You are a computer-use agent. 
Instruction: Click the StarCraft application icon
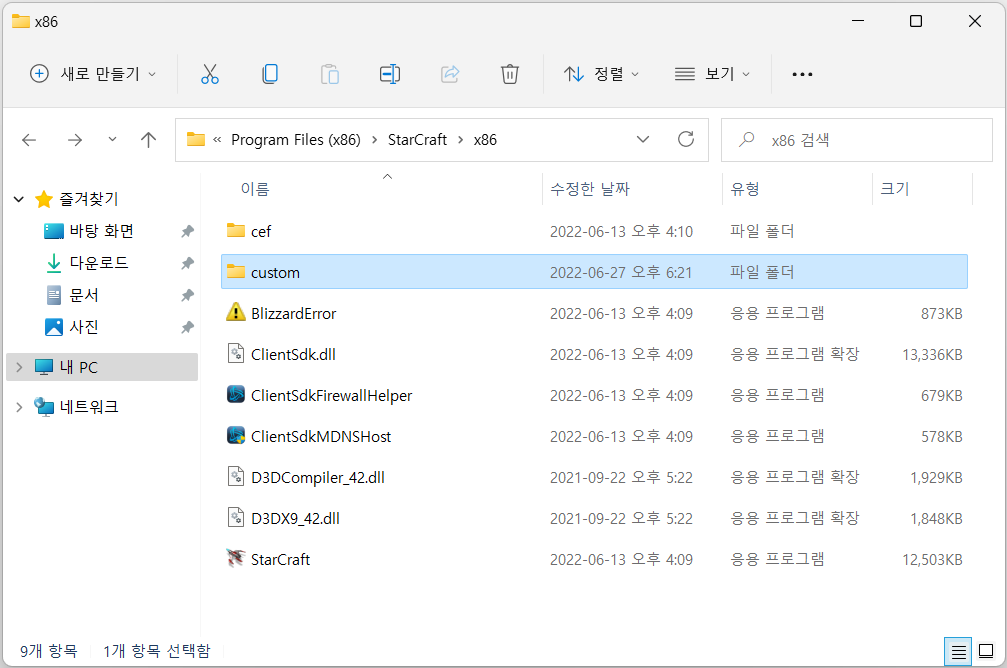click(x=236, y=559)
